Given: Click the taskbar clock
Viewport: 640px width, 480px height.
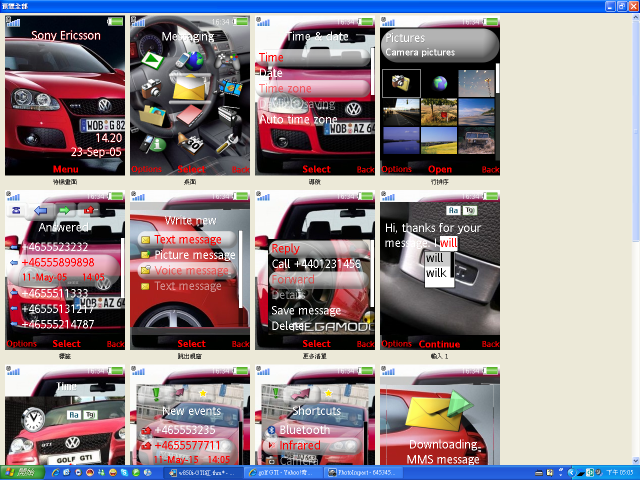Looking at the screenshot, I should click(x=620, y=473).
